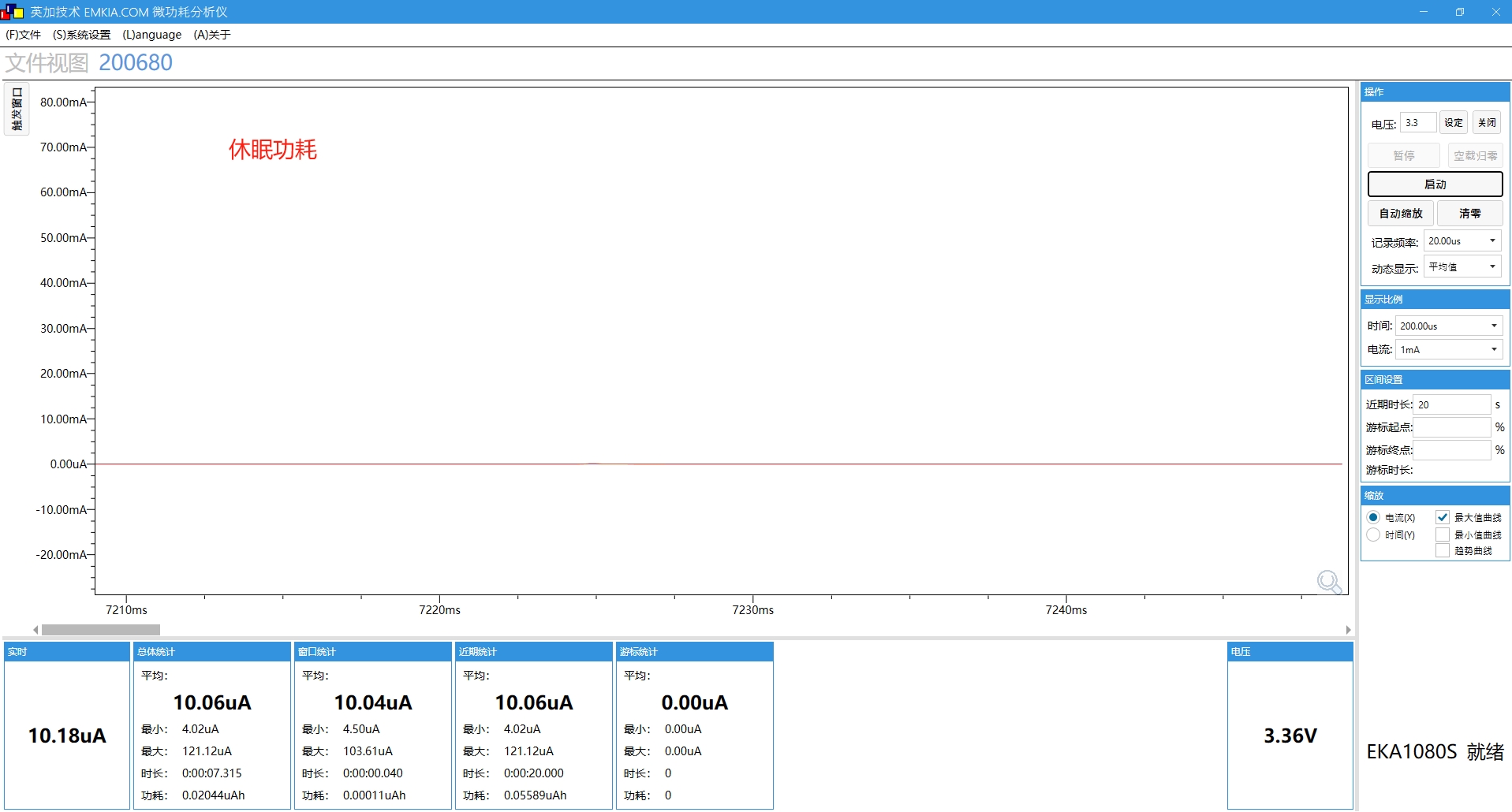Click the magnifier zoom icon in chart
This screenshot has width=1512, height=812.
(1329, 582)
